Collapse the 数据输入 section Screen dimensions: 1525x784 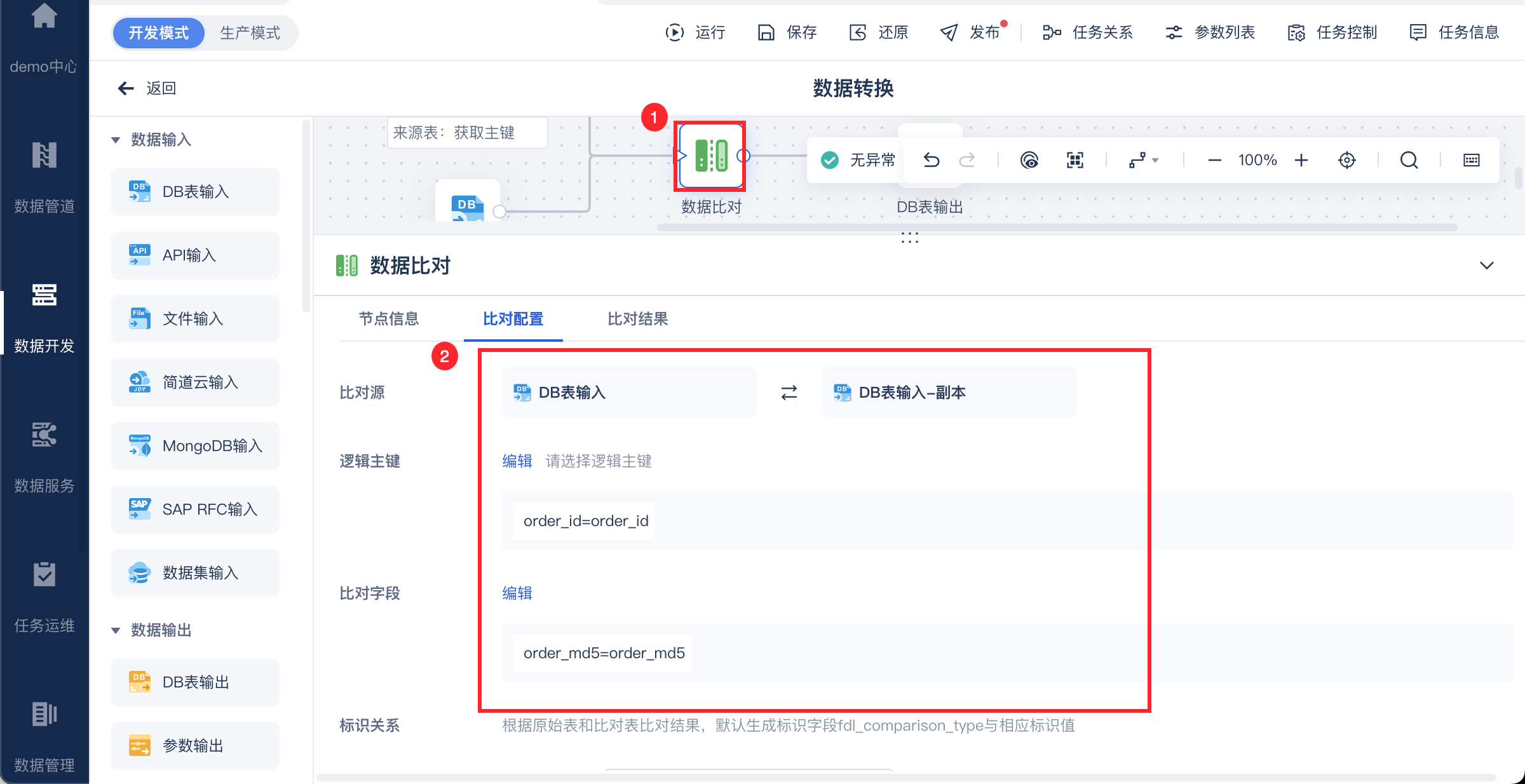116,140
